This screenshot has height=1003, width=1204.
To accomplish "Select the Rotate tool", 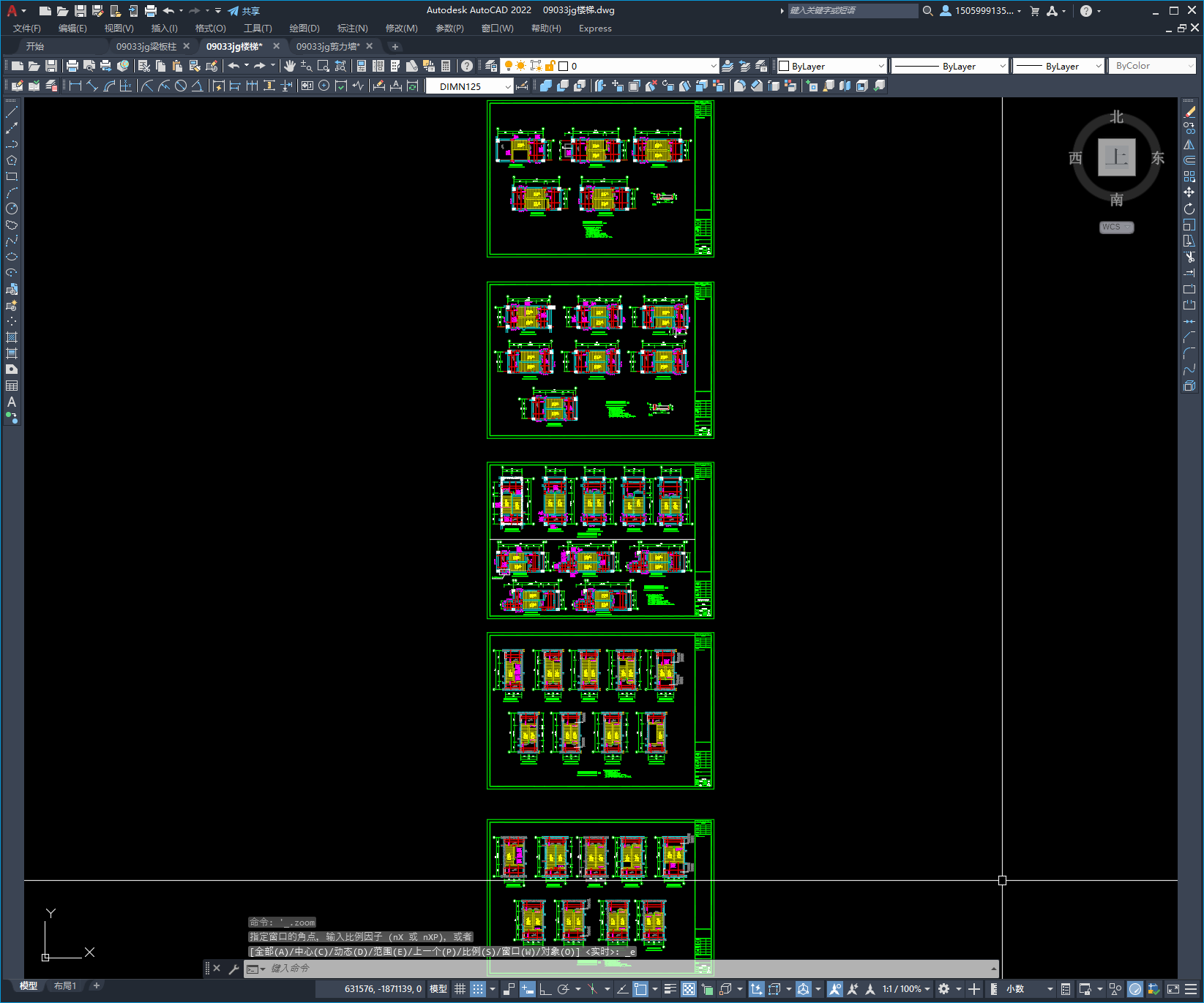I will (1189, 209).
